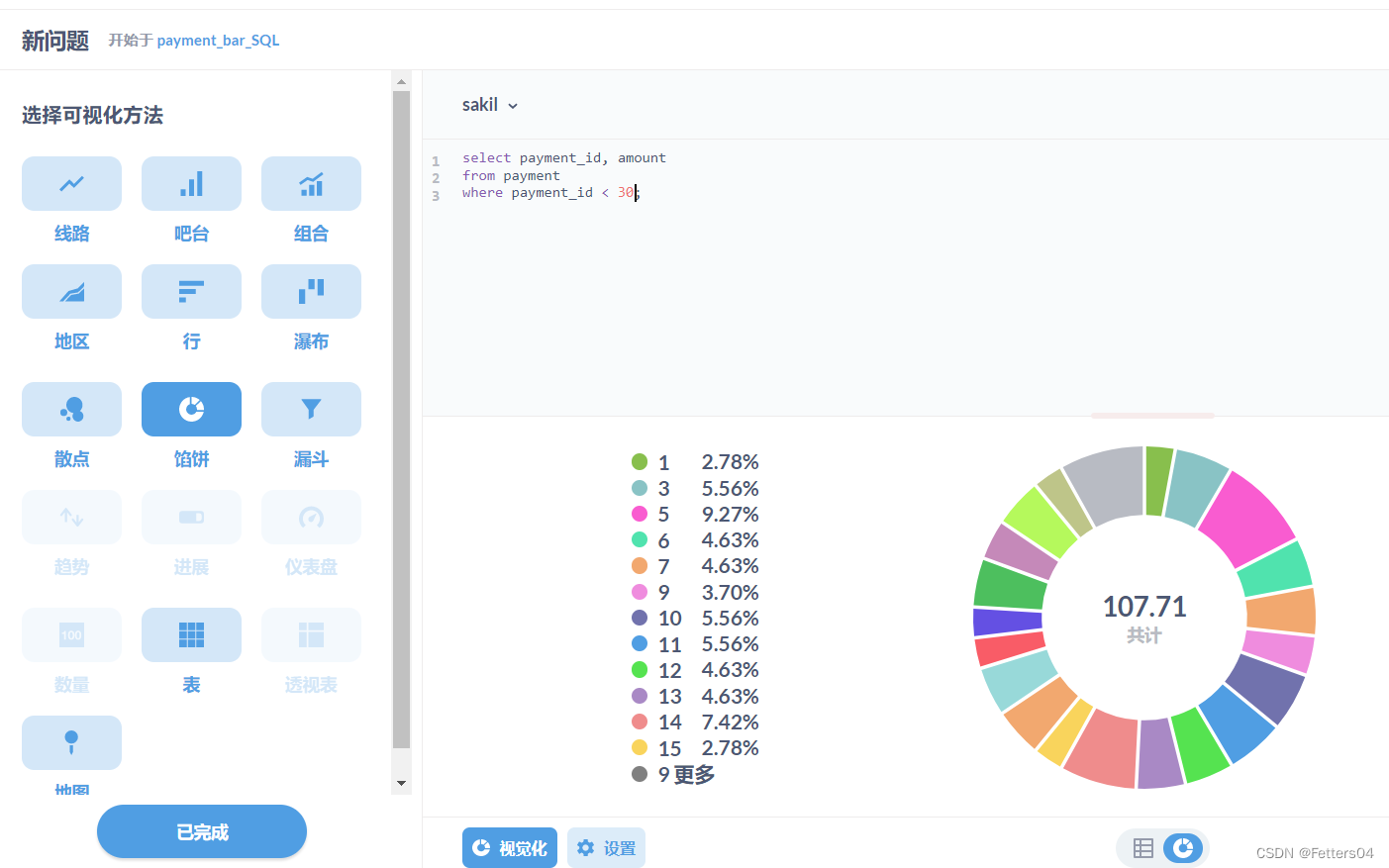Select the 趋势 trend visualization icon

click(71, 518)
